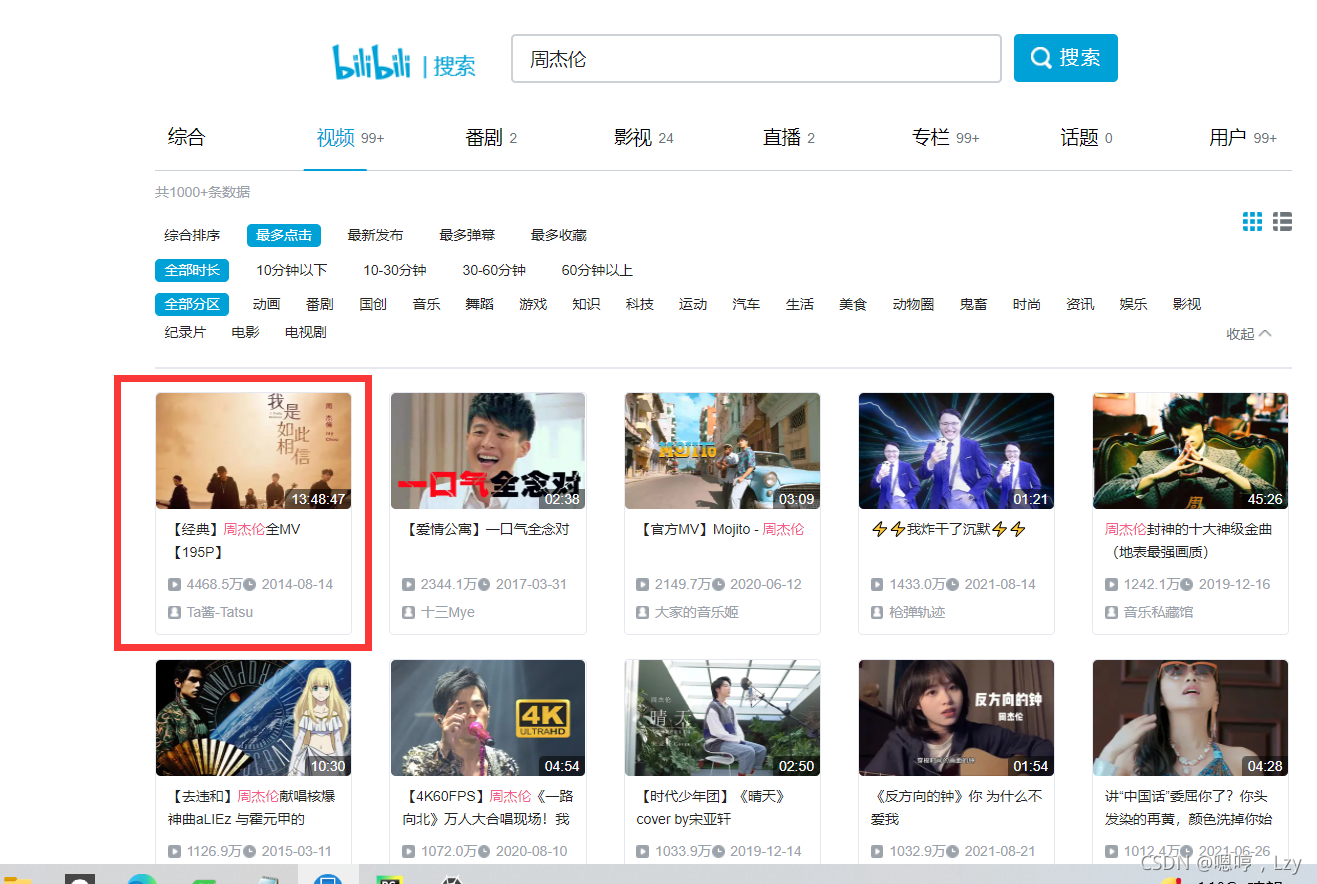Open thumbnail of 一口气全念对 video
The image size is (1317, 884).
tap(488, 451)
